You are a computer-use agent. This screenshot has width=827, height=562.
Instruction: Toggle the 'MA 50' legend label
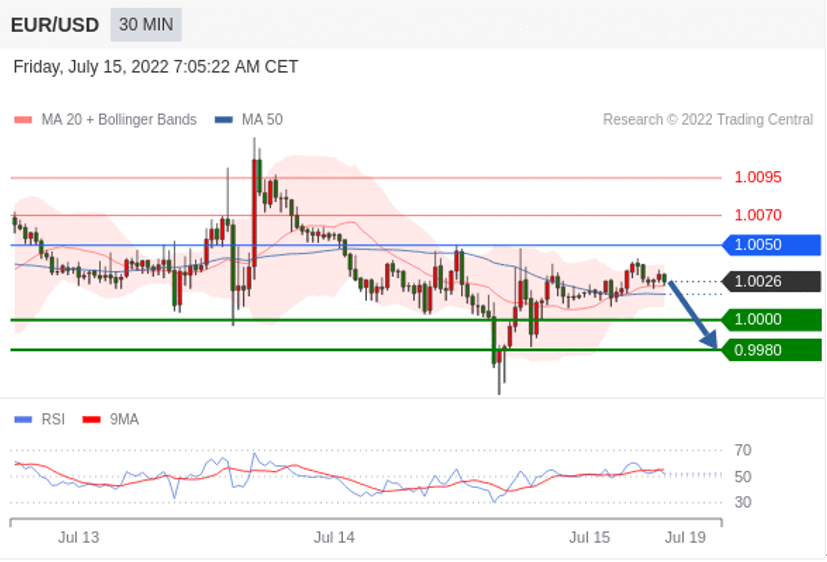(262, 120)
